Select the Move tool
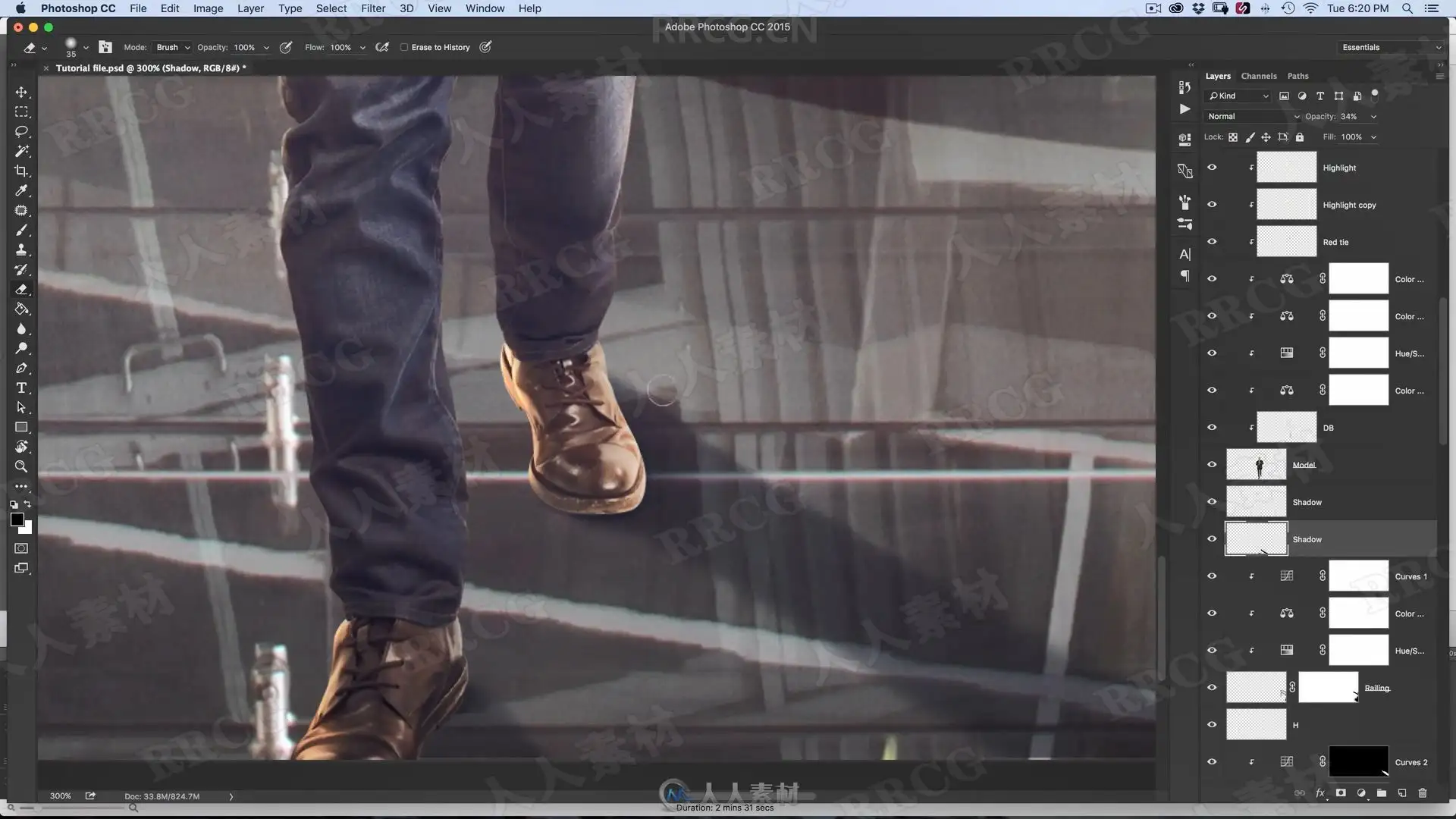The height and width of the screenshot is (819, 1456). click(21, 93)
